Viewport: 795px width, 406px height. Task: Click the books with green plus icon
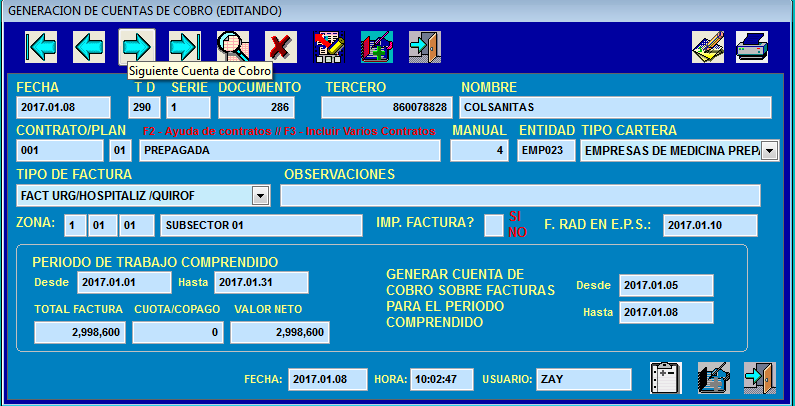(x=377, y=47)
